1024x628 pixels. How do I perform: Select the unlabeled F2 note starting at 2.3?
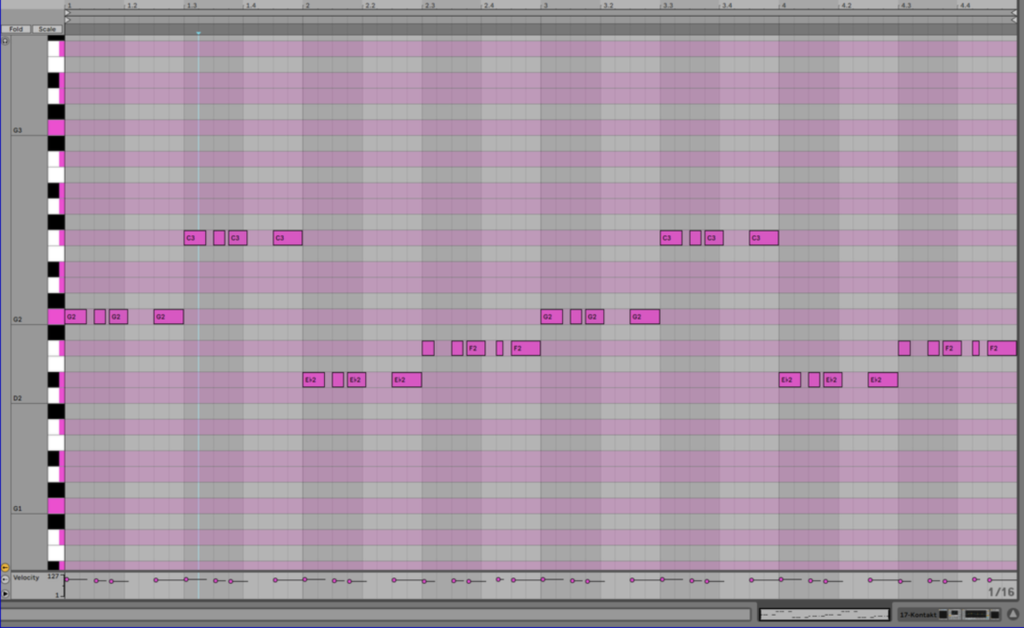coord(428,348)
